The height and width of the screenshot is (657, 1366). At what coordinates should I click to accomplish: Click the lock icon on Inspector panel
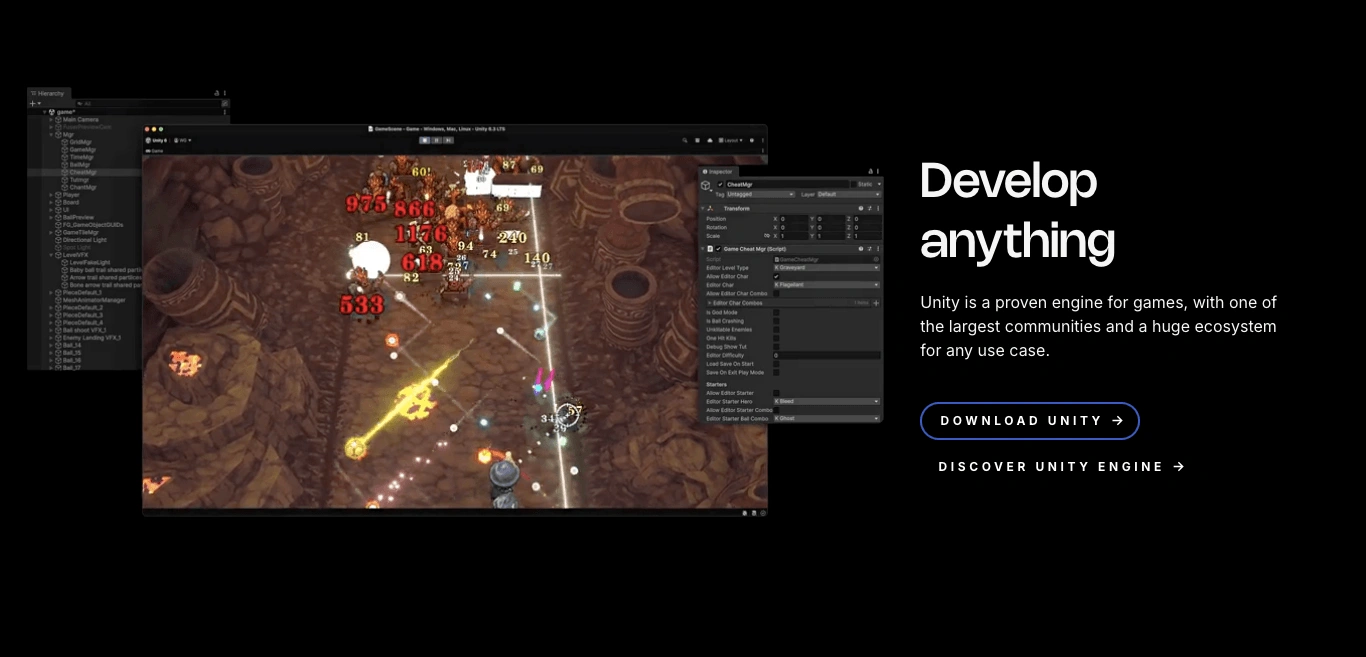[x=870, y=172]
